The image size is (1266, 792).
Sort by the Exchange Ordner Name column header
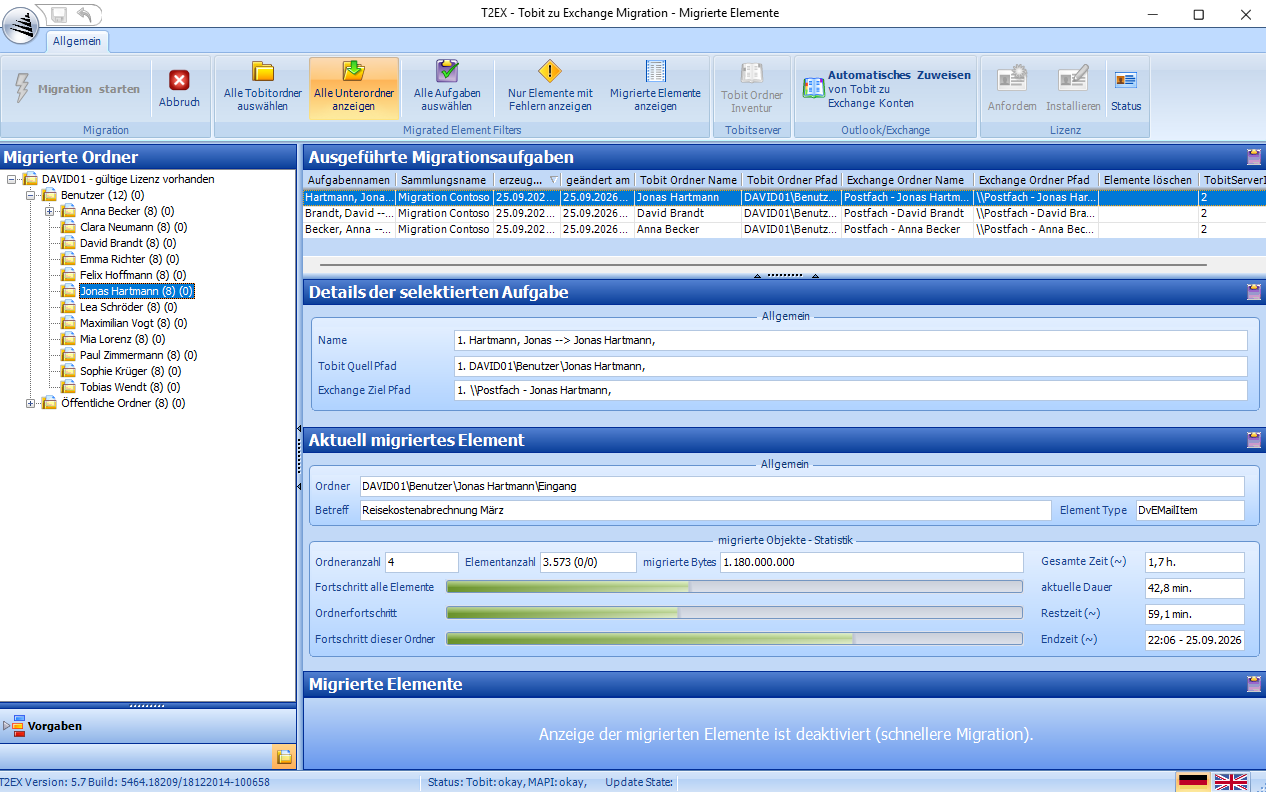(907, 180)
